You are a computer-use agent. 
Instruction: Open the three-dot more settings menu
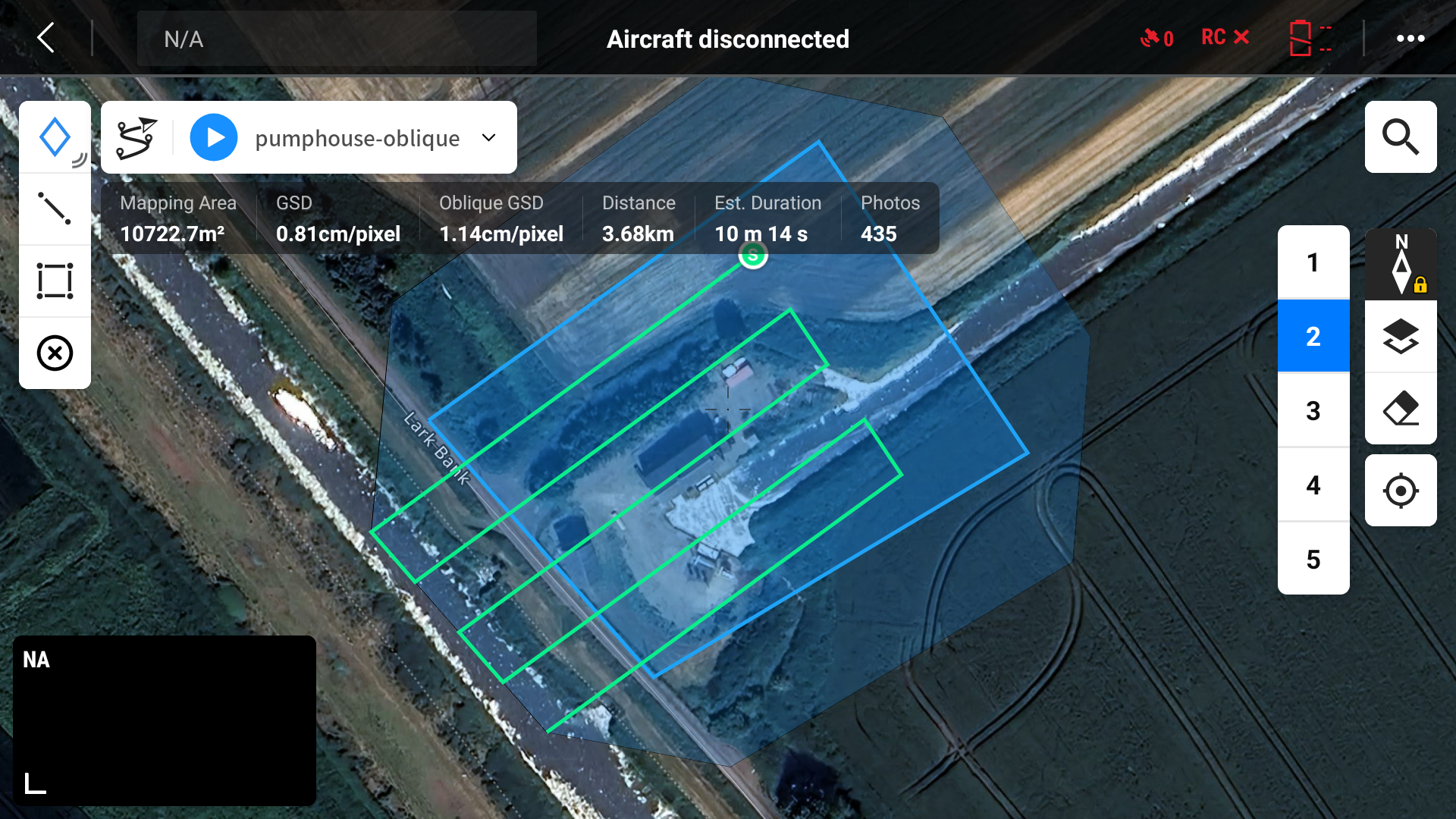tap(1410, 39)
